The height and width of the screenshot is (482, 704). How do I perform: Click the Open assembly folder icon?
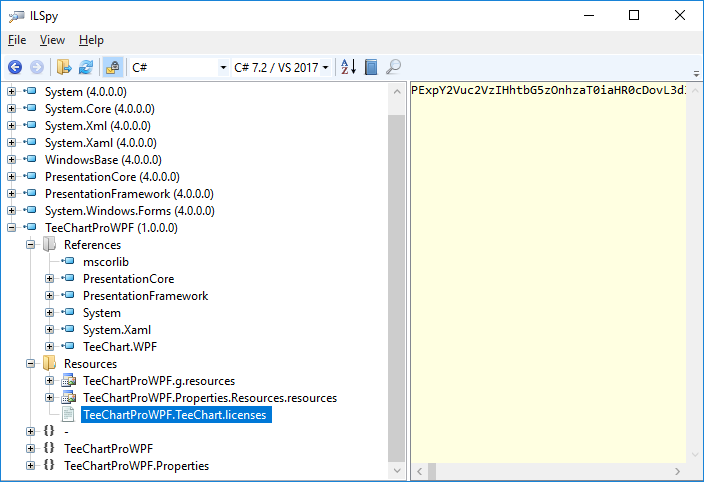64,67
